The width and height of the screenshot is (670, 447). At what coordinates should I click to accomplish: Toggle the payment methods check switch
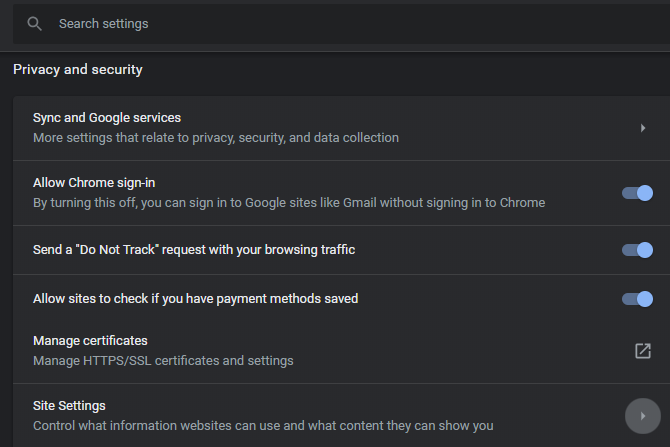637,298
